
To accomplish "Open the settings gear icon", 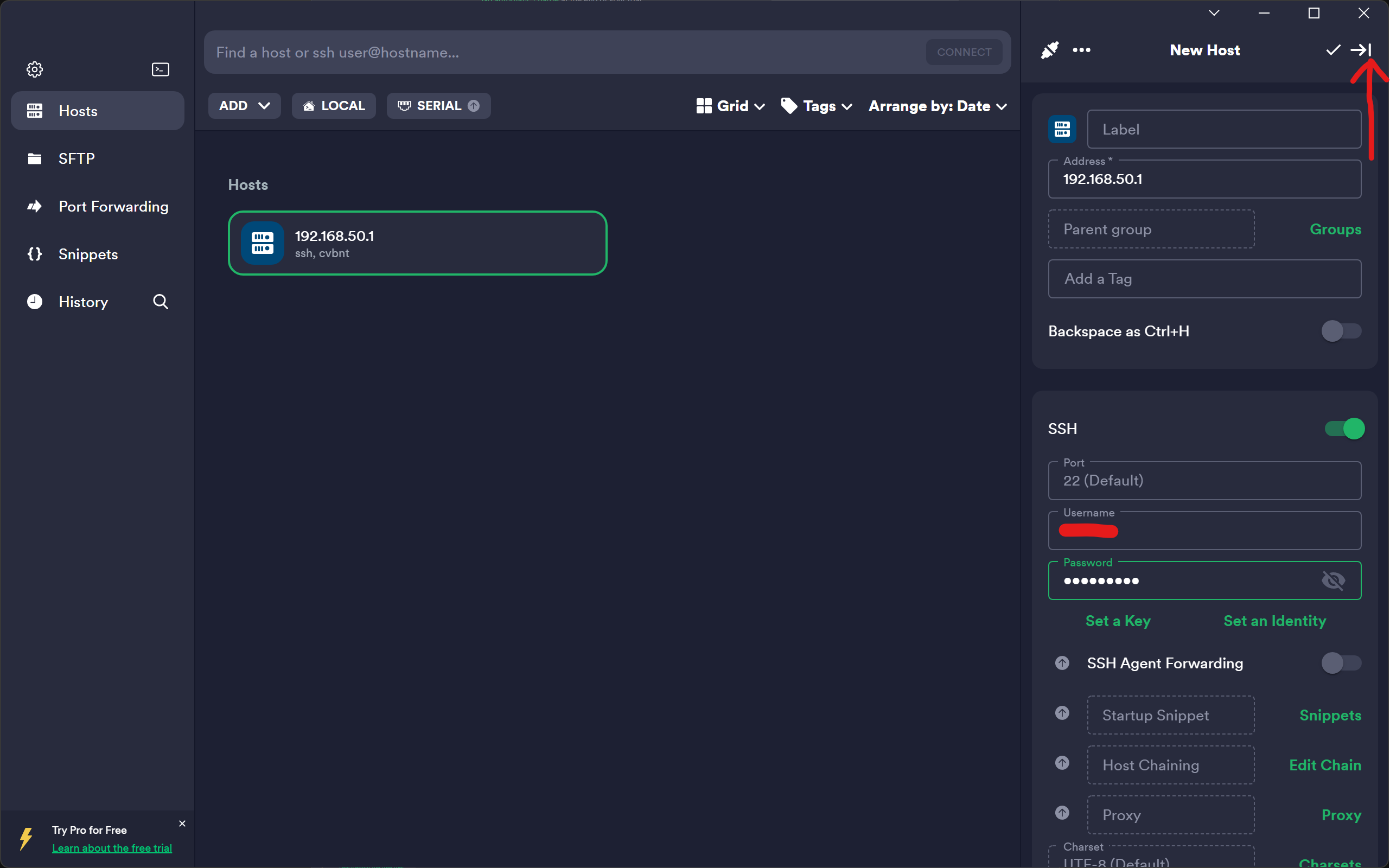I will pos(34,69).
